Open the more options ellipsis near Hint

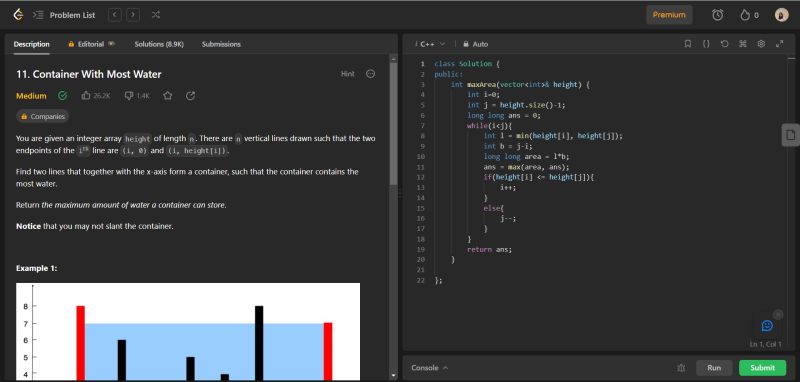click(371, 74)
